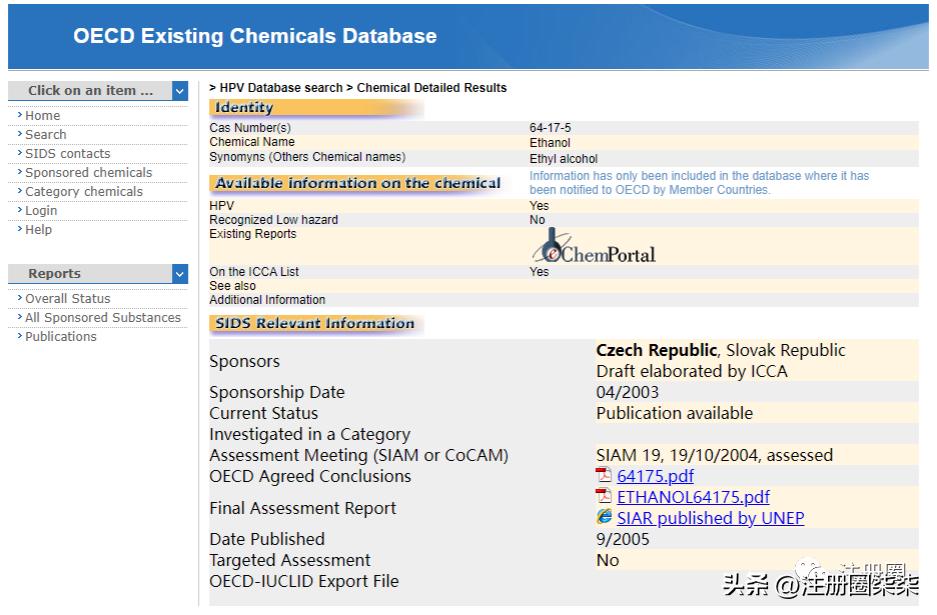The width and height of the screenshot is (937, 615).
Task: Collapse the Reports section arrow
Action: coord(179,274)
